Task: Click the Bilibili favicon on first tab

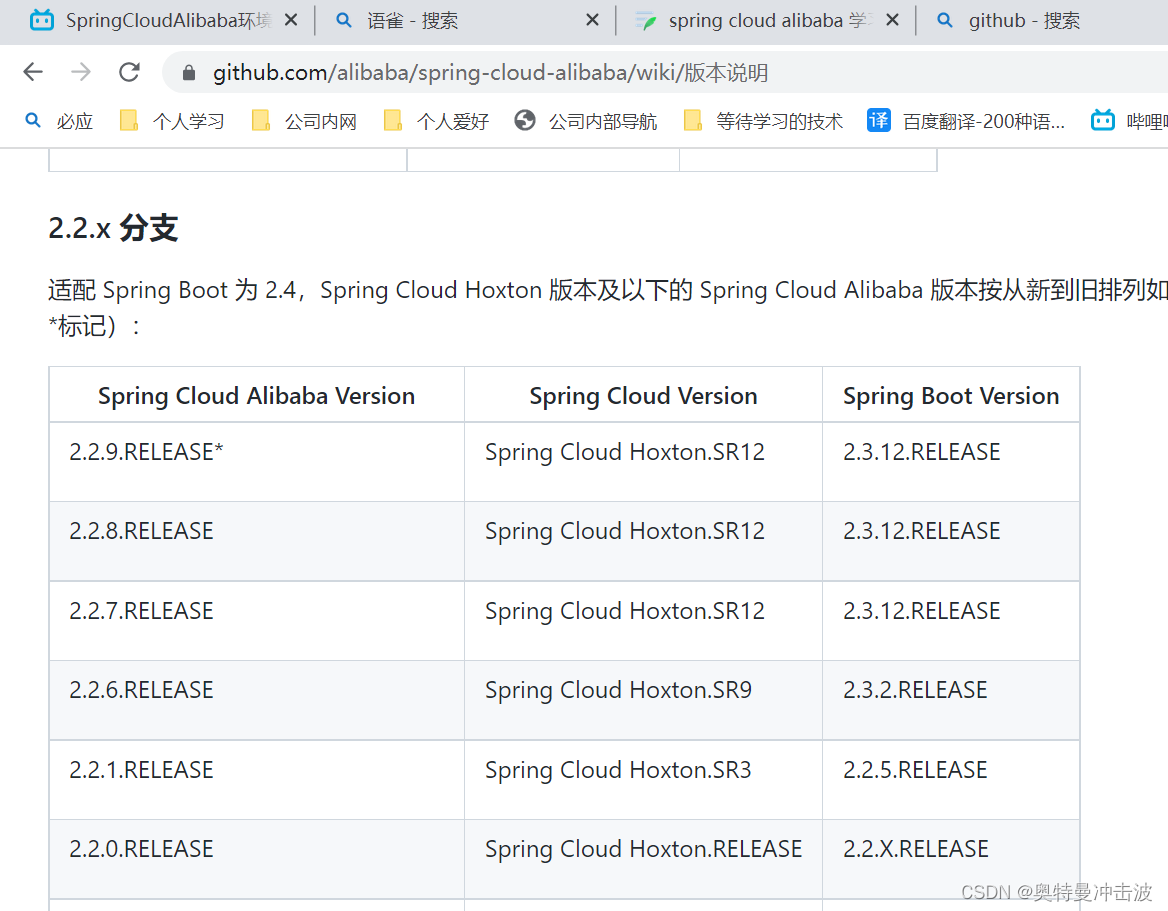Action: click(42, 20)
